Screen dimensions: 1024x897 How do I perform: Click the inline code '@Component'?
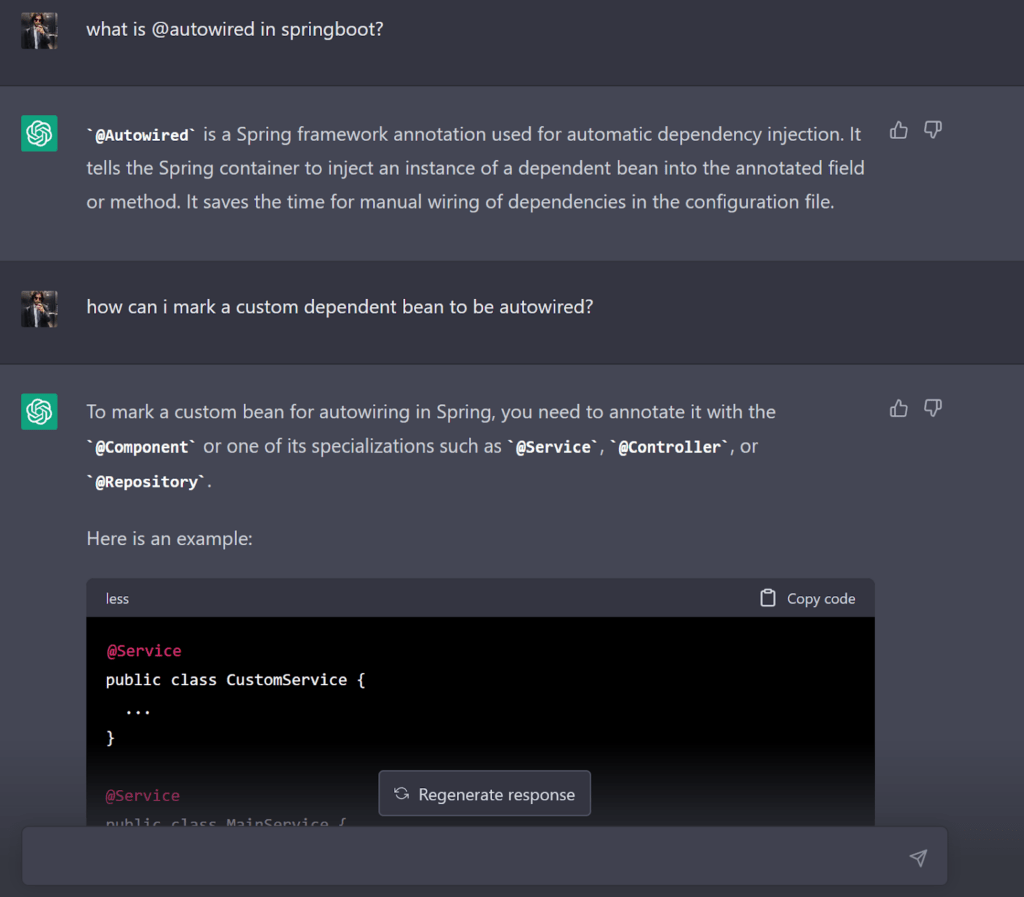(x=141, y=447)
